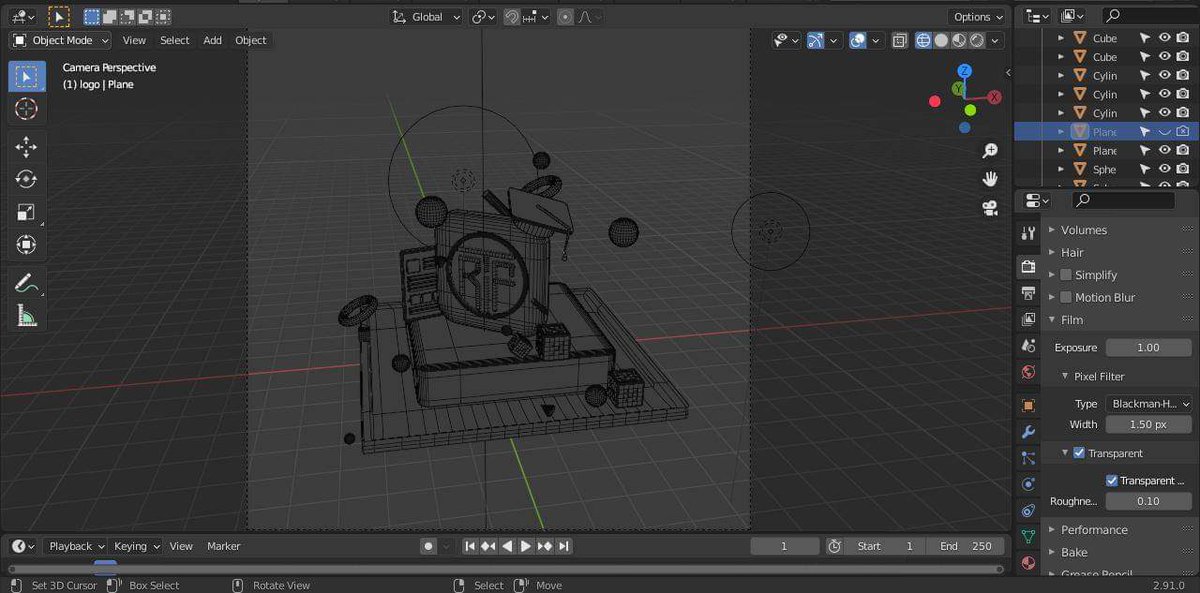Toggle viewport gizmos button
1200x593 pixels.
[816, 40]
